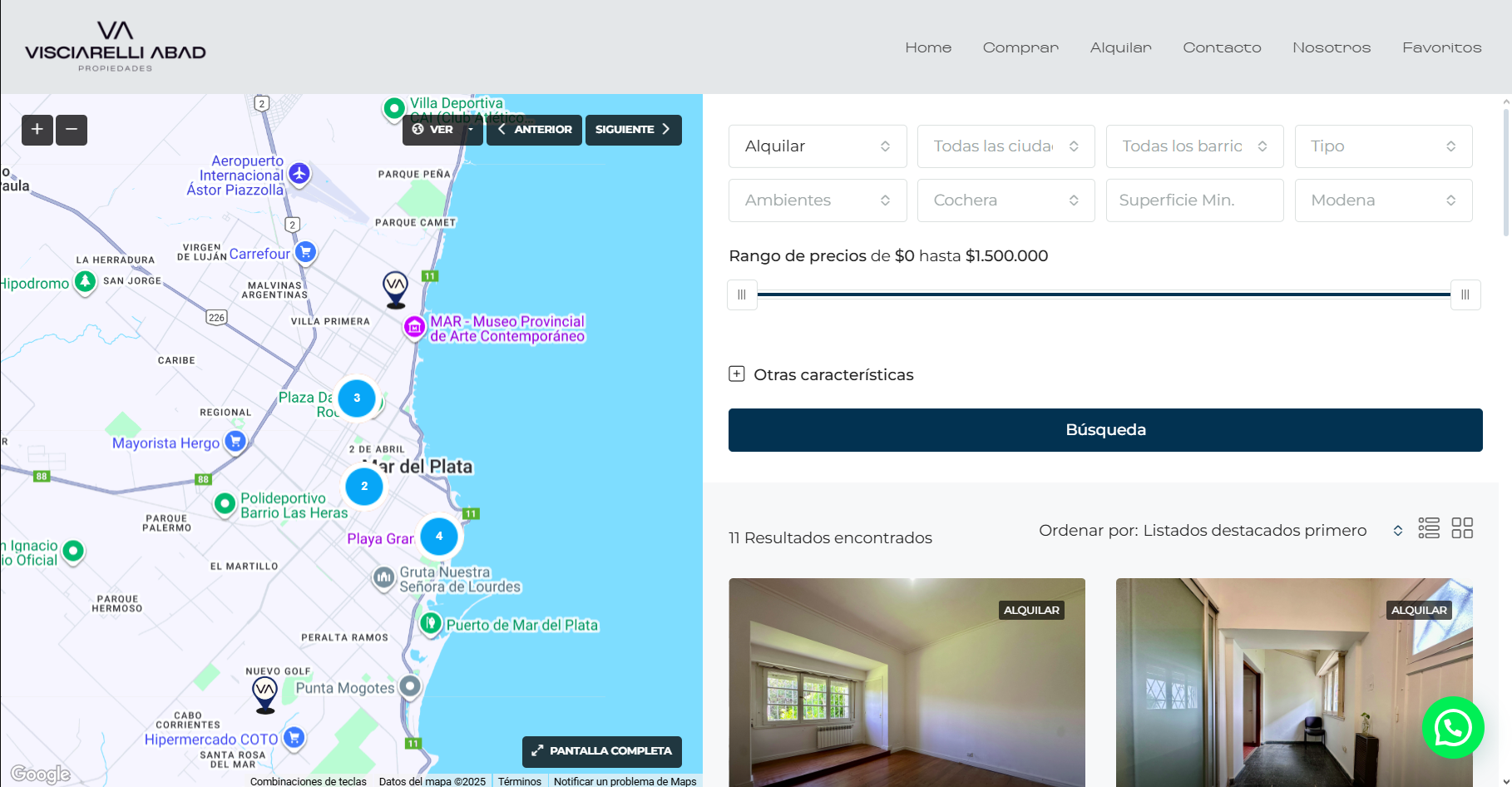This screenshot has height=787, width=1512.
Task: Grab the maximum price slider handle
Action: click(1465, 295)
